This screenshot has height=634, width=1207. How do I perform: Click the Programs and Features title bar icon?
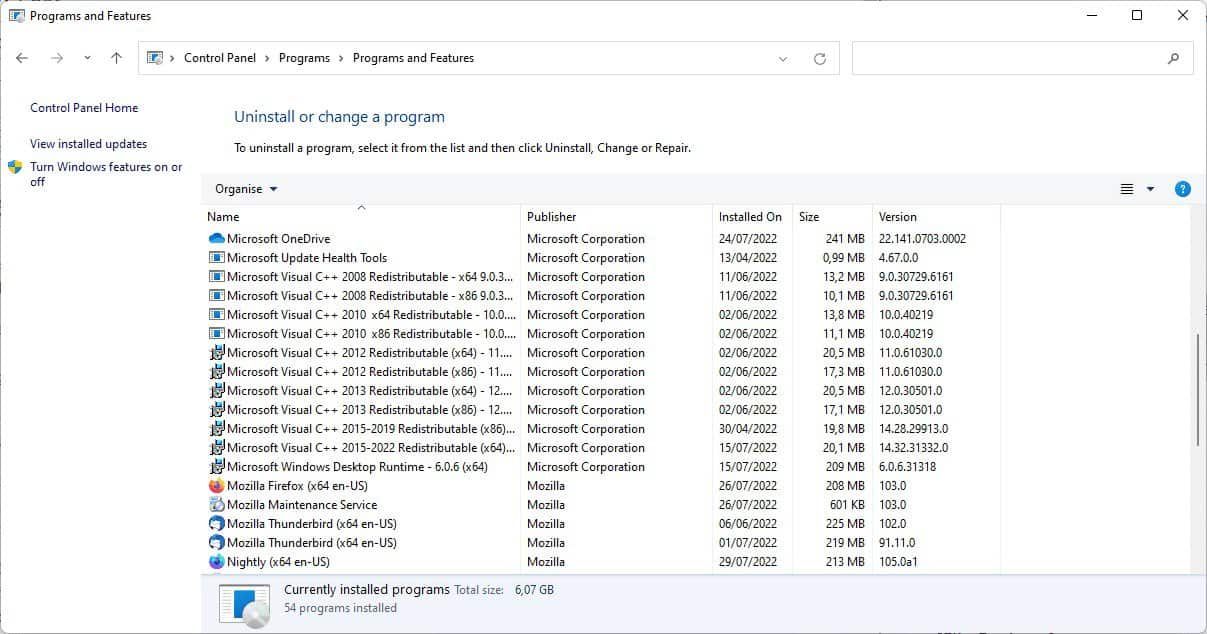[x=16, y=16]
